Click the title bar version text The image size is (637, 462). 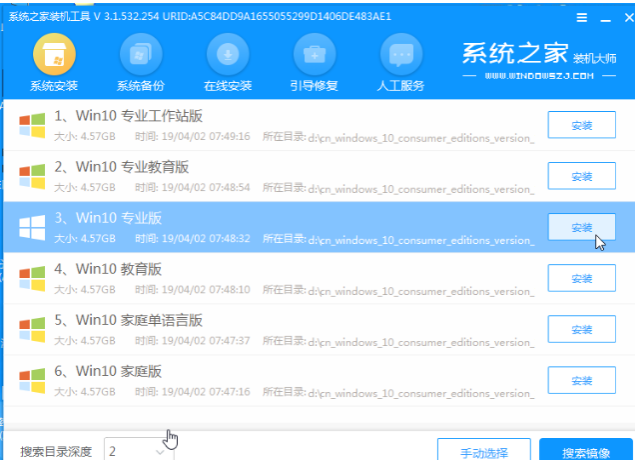tap(200, 17)
